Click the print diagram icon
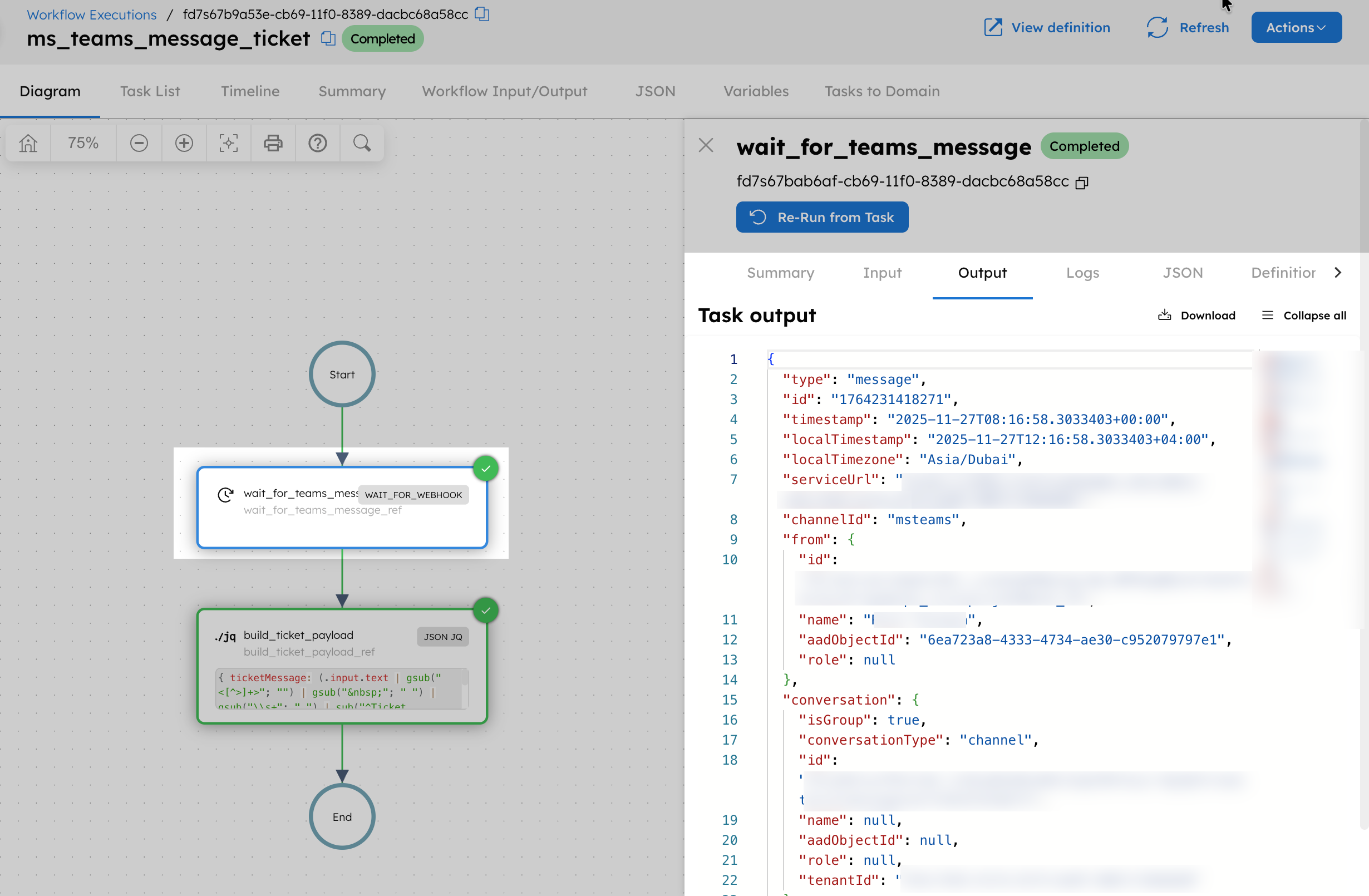Image resolution: width=1369 pixels, height=896 pixels. (x=273, y=142)
